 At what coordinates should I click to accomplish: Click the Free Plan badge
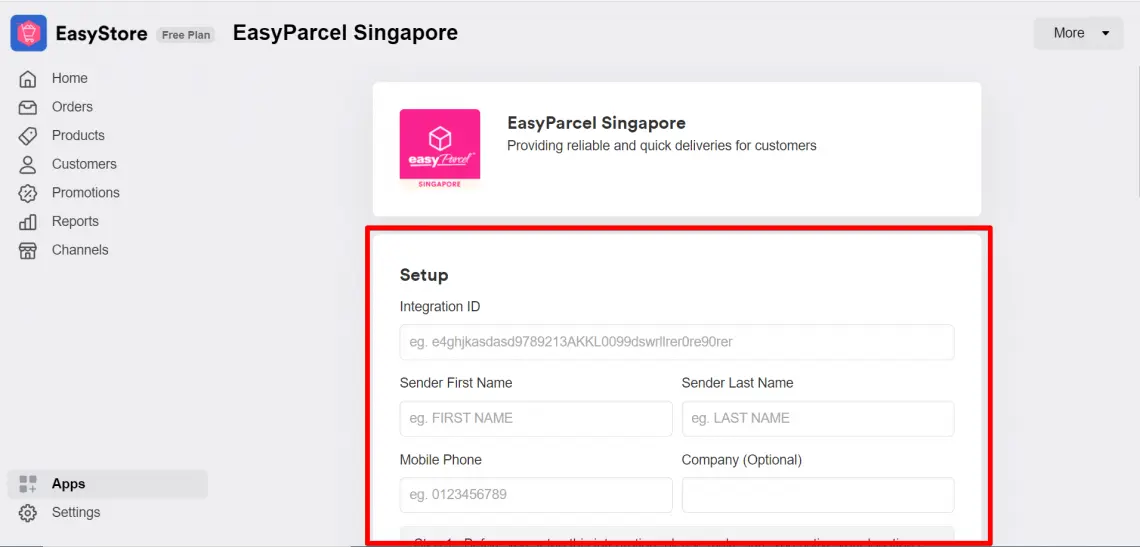pyautogui.click(x=186, y=35)
